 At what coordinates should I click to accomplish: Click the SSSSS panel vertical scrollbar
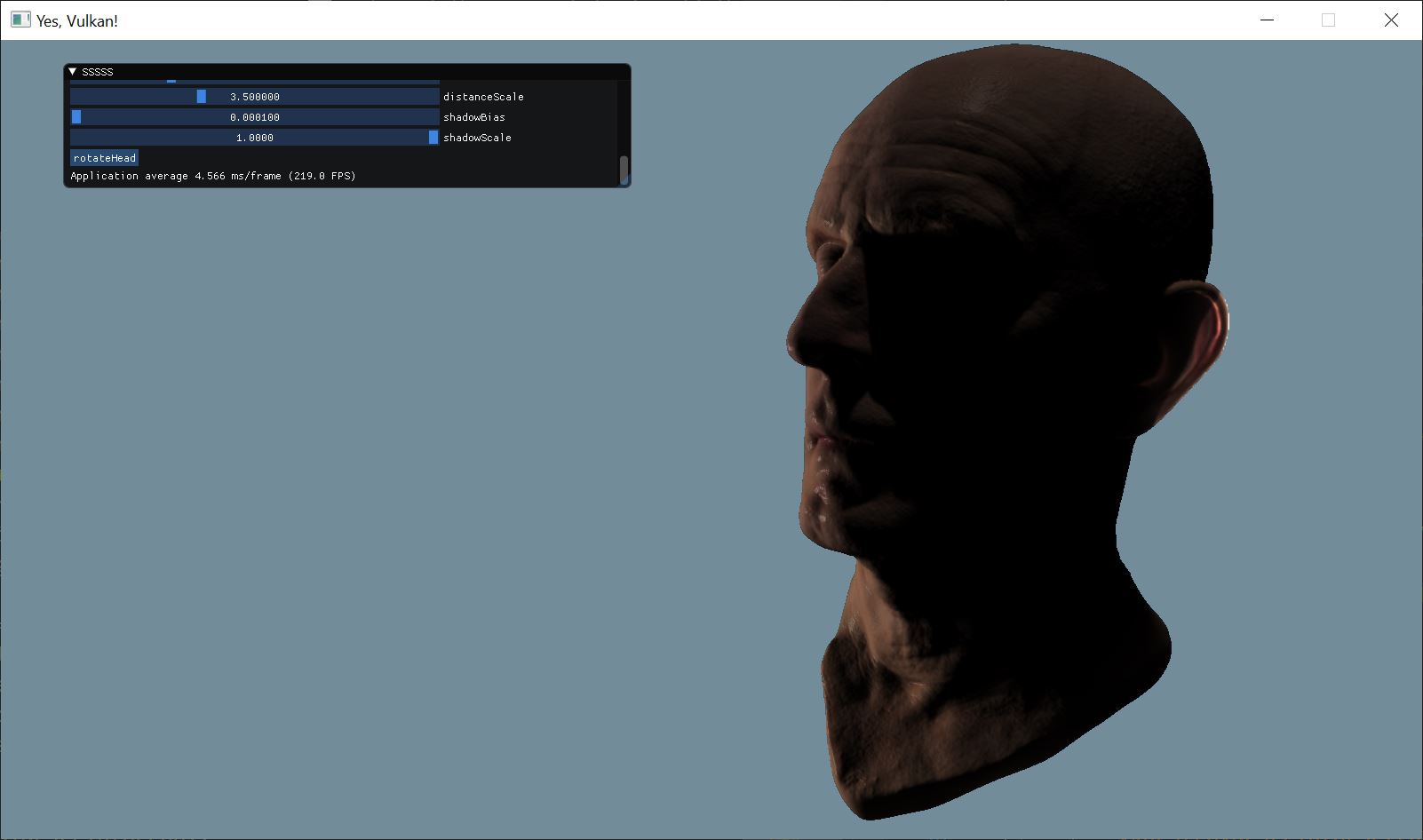pos(624,169)
